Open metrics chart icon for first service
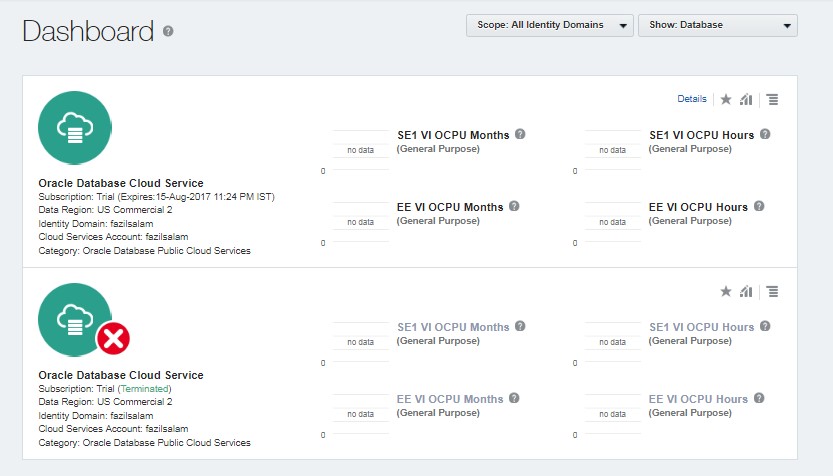The width and height of the screenshot is (833, 476). 746,99
